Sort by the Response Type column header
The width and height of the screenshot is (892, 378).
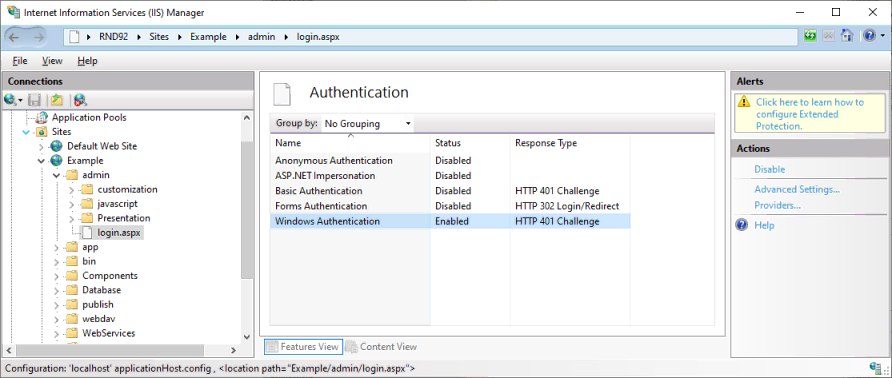pyautogui.click(x=570, y=143)
